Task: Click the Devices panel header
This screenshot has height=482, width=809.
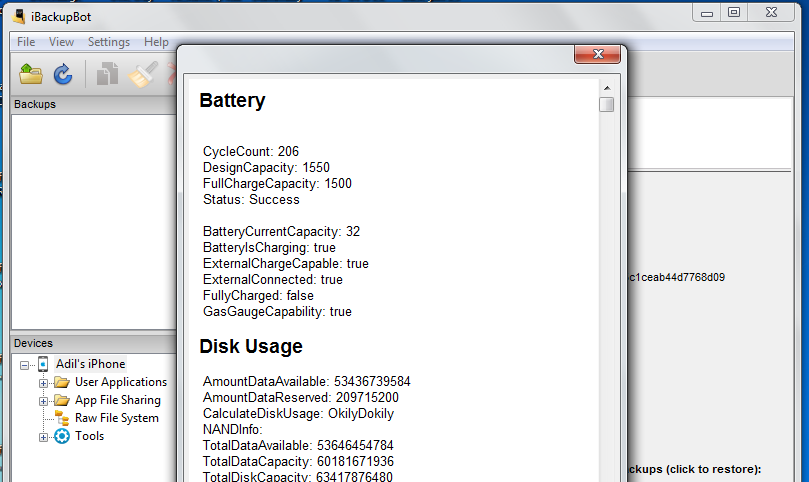Action: [93, 343]
